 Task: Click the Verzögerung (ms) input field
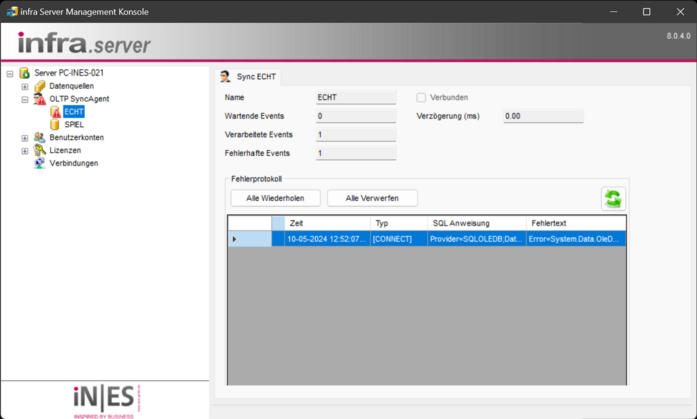(x=542, y=116)
